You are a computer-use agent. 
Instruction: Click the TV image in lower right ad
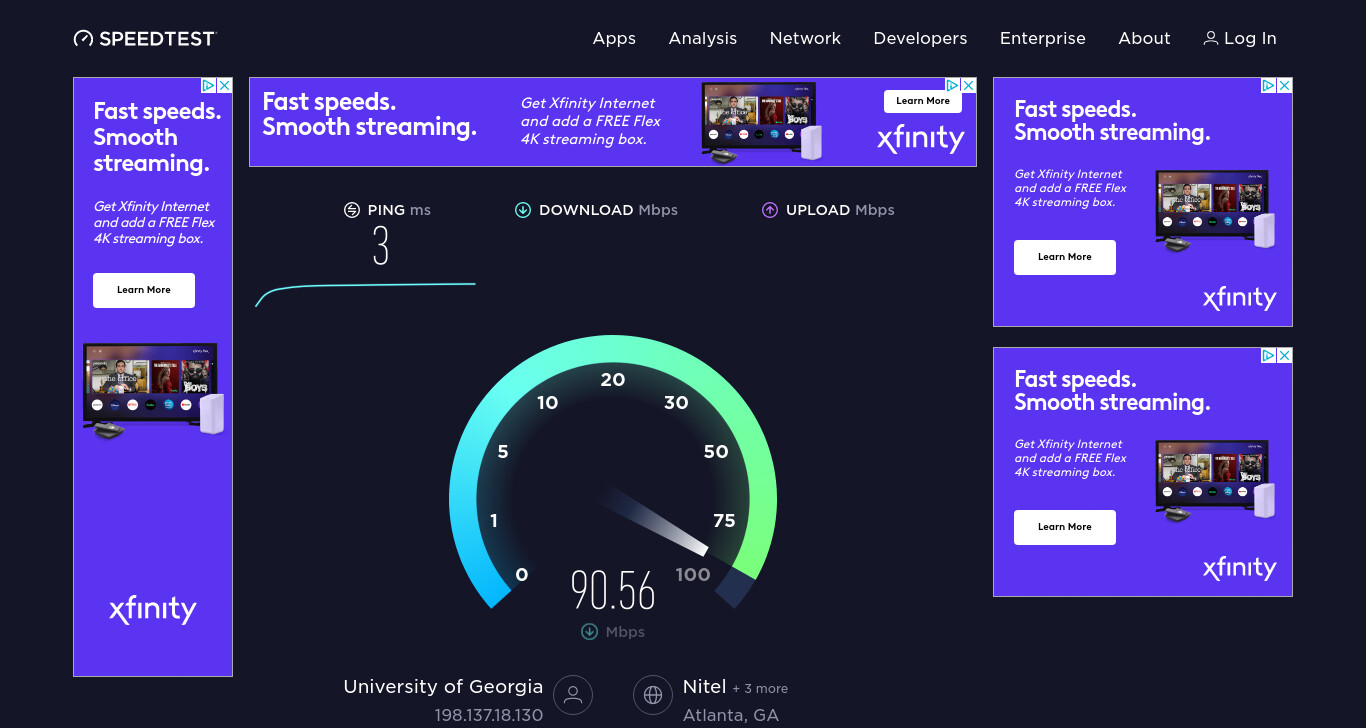1216,481
